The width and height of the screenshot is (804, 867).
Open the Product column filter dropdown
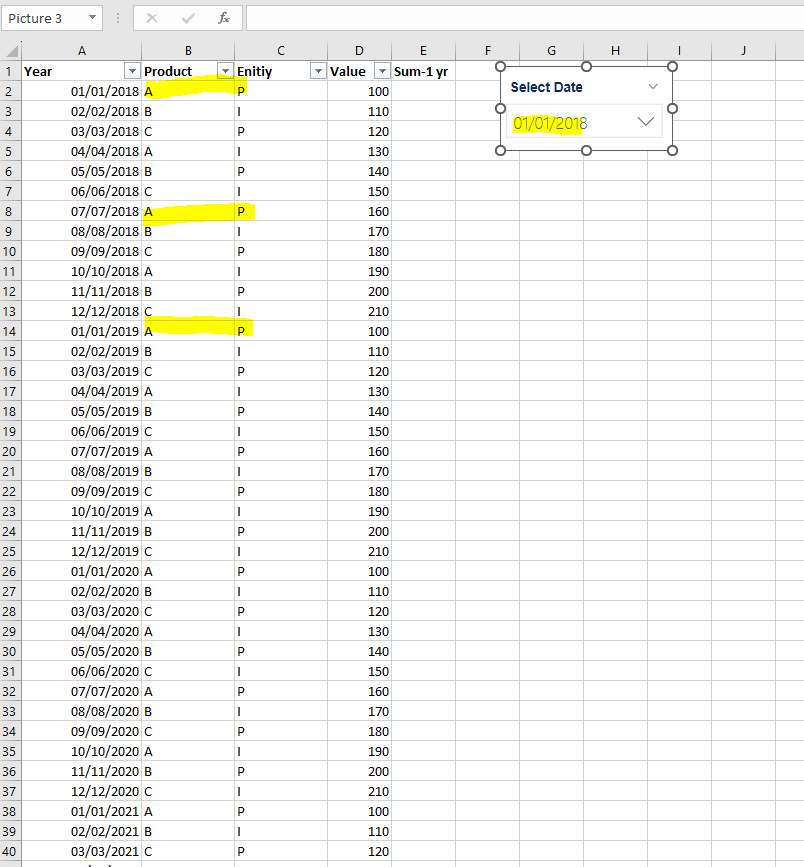point(225,71)
